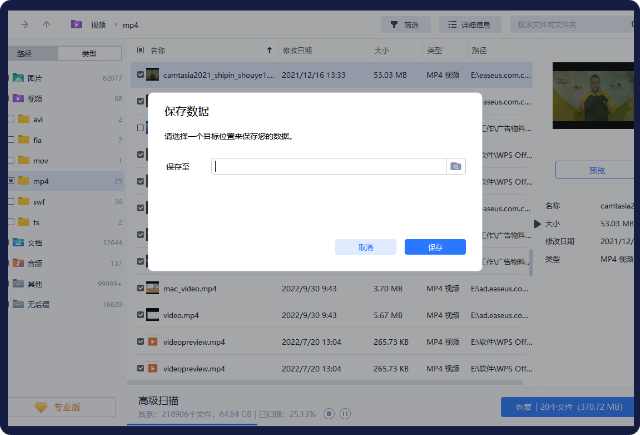The width and height of the screenshot is (640, 435).
Task: Click the 保存 save button in dialog
Action: click(435, 247)
